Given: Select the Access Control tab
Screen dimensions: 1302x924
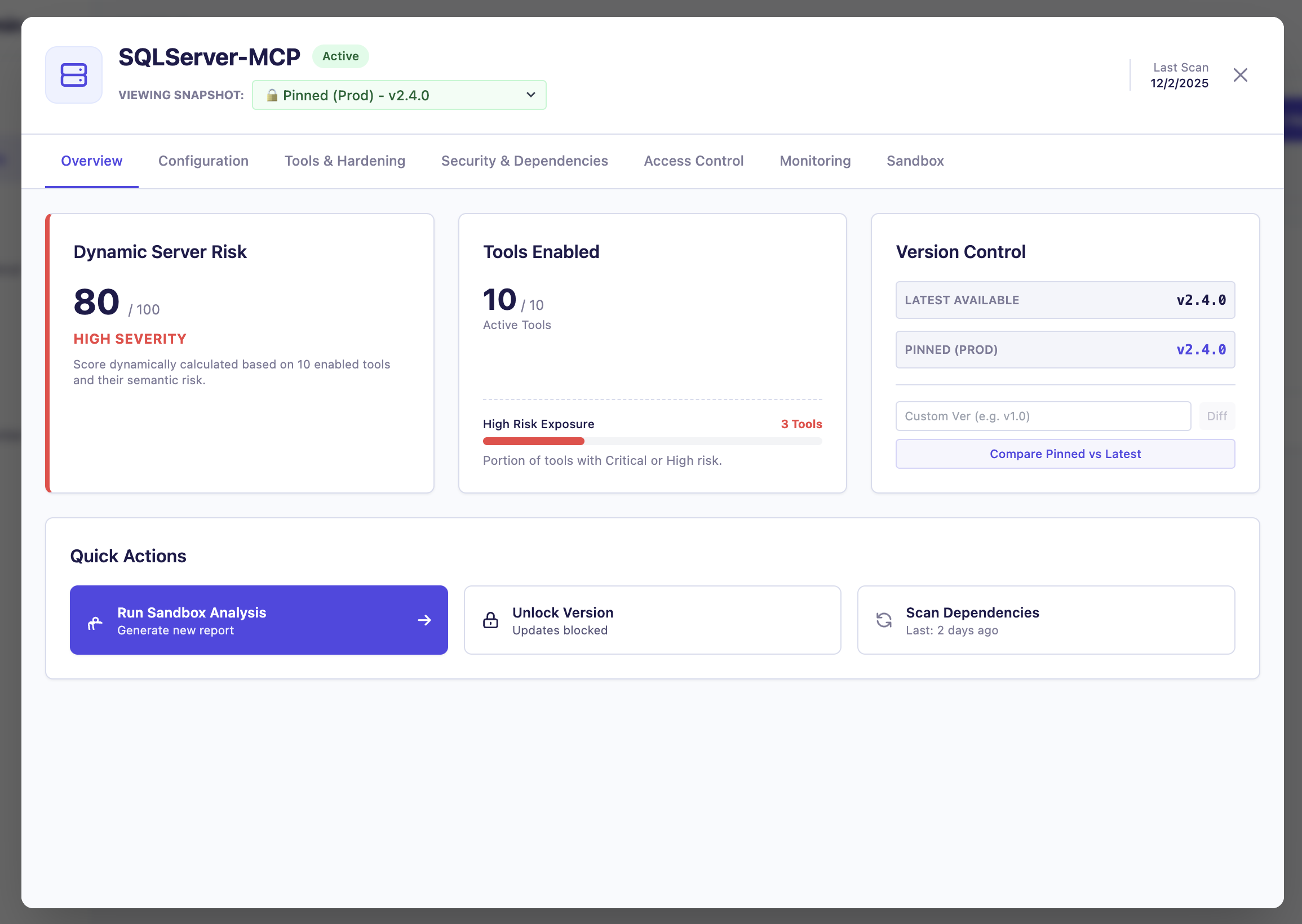Looking at the screenshot, I should click(693, 161).
